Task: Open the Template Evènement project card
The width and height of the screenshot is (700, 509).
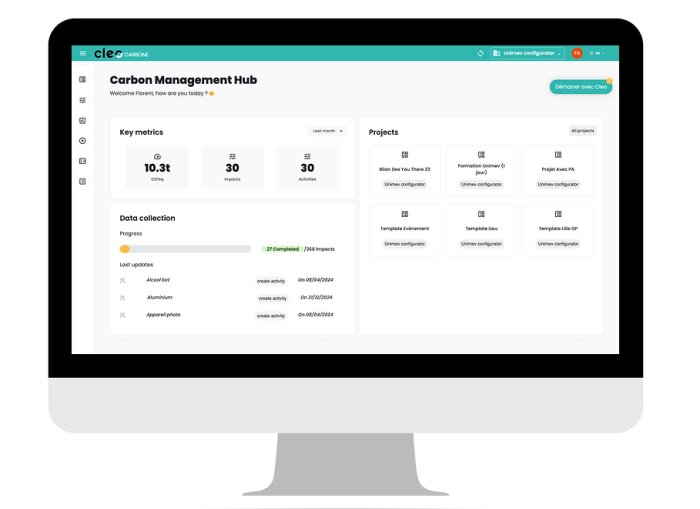Action: coord(405,229)
